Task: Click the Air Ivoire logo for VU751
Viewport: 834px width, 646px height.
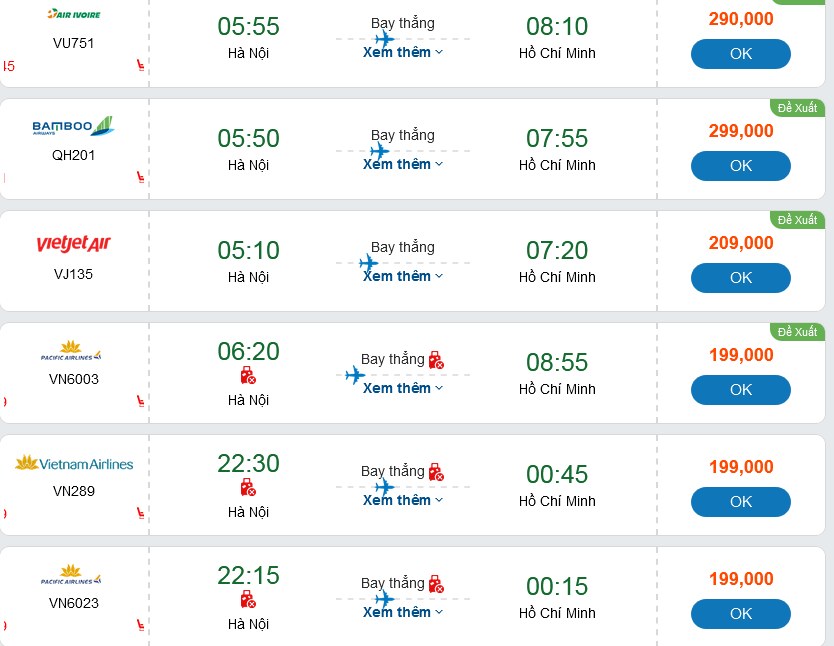Action: tap(73, 14)
